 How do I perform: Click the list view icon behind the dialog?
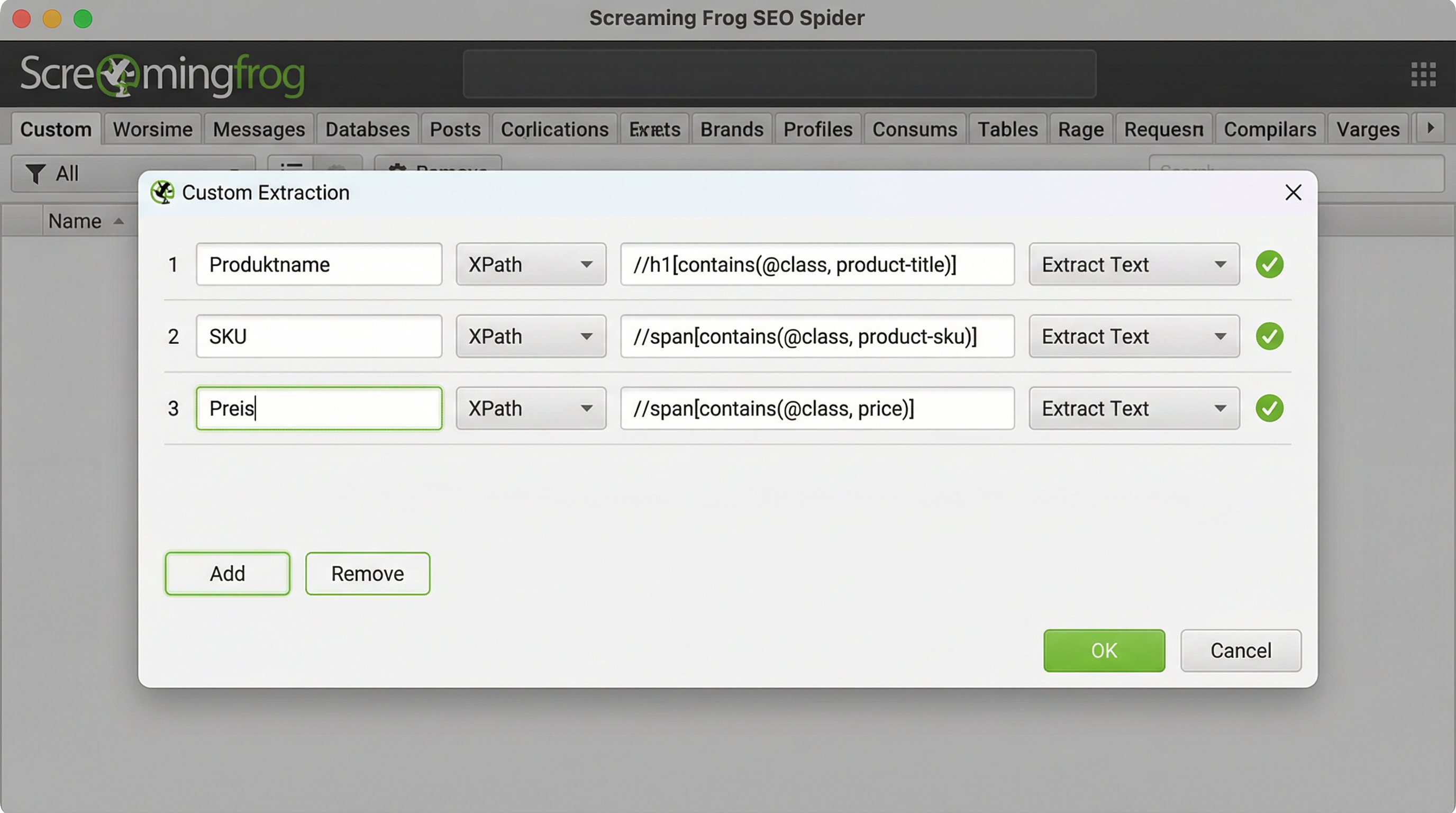coord(292,167)
